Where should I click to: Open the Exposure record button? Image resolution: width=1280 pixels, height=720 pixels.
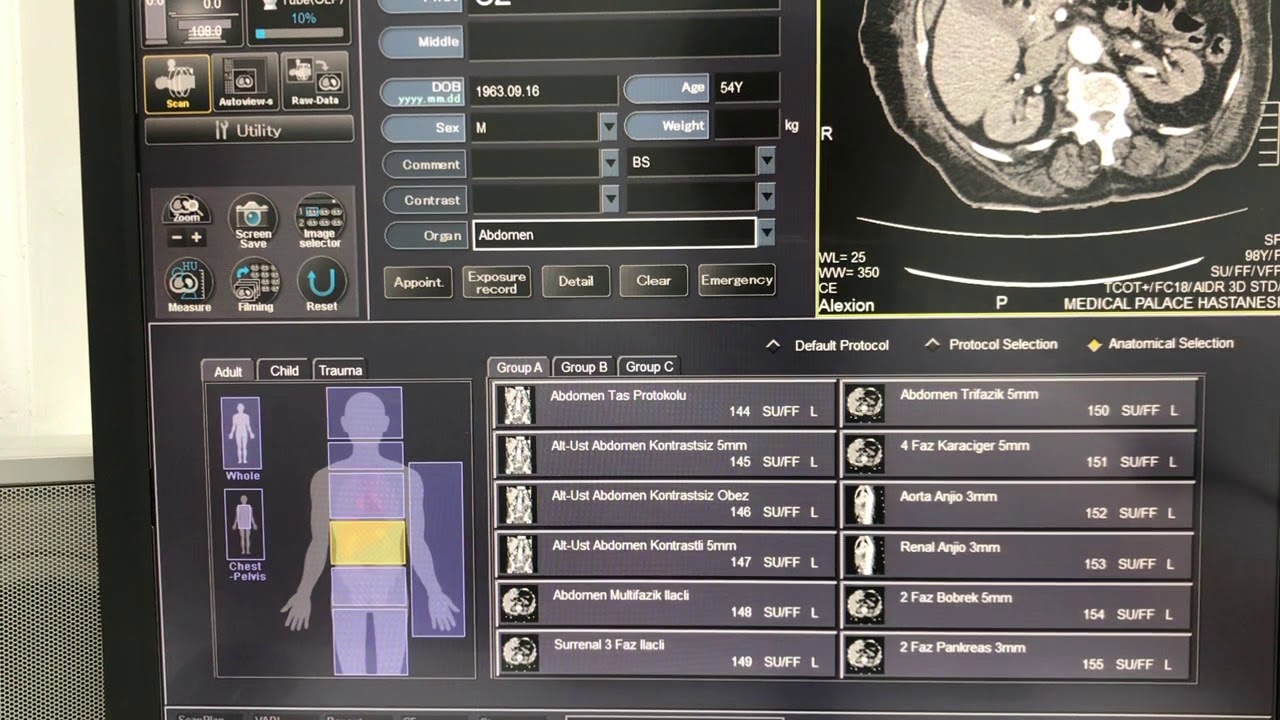tap(496, 282)
